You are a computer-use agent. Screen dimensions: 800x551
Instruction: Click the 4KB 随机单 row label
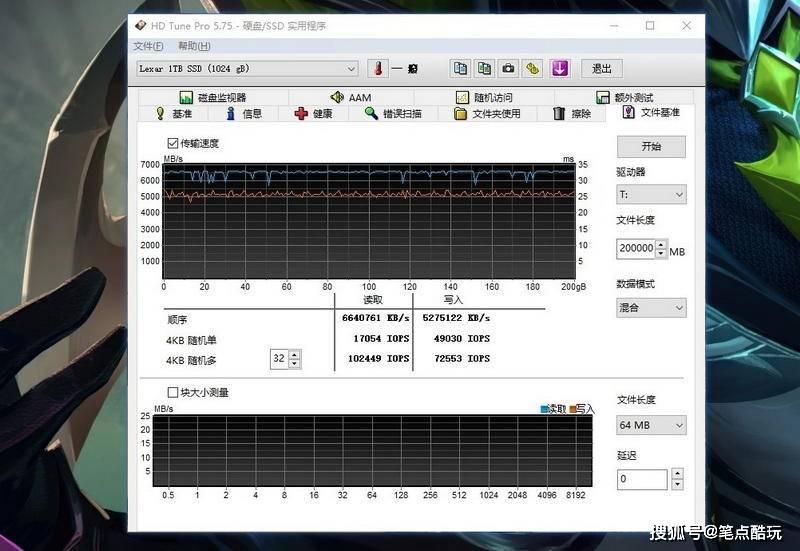(191, 340)
